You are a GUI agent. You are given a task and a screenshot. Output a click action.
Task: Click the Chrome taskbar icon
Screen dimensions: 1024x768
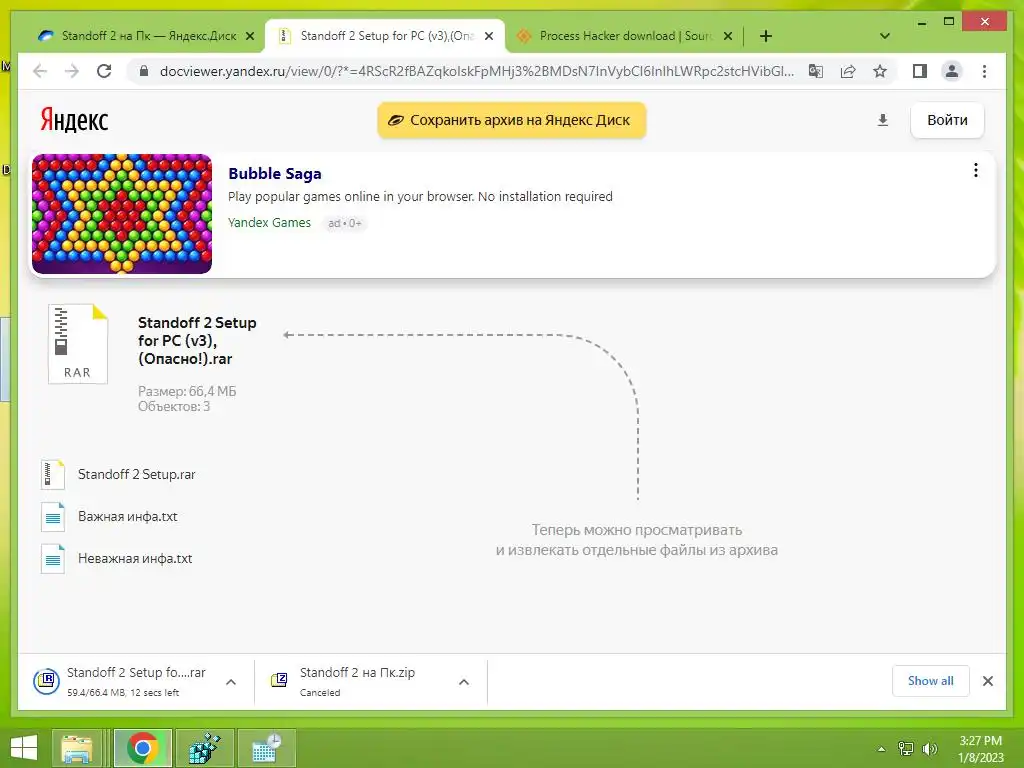click(143, 748)
